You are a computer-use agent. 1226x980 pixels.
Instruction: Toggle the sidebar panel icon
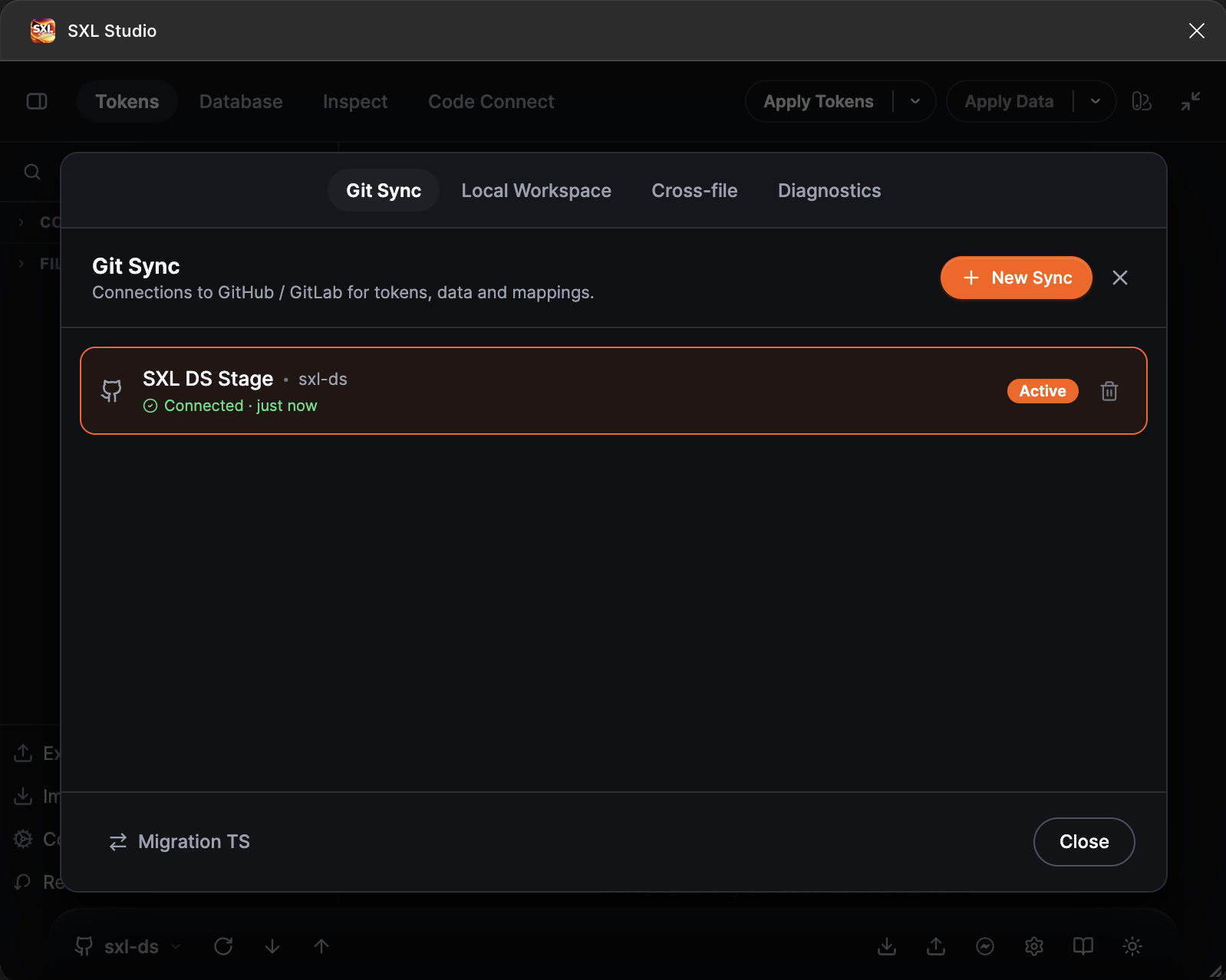point(37,101)
